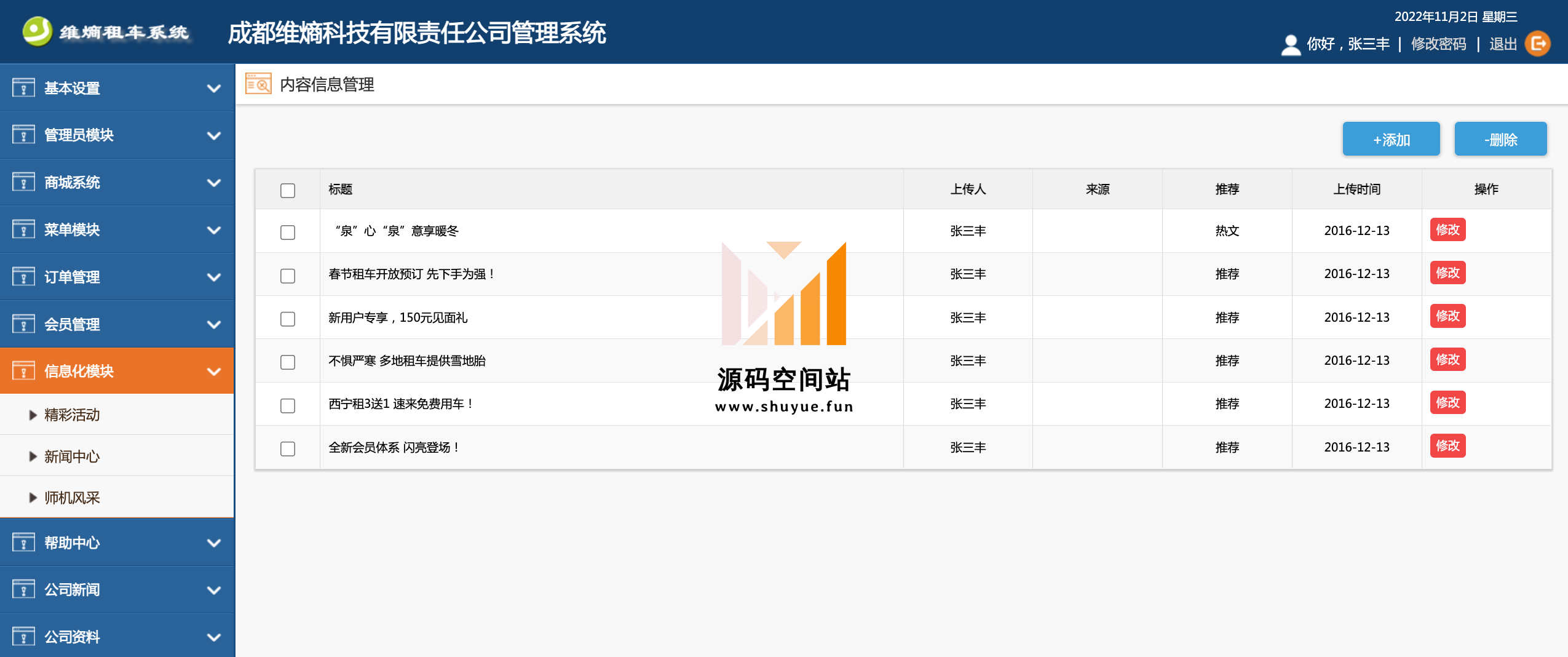Image resolution: width=1568 pixels, height=657 pixels.
Task: Click the orange logout icon
Action: (x=1538, y=44)
